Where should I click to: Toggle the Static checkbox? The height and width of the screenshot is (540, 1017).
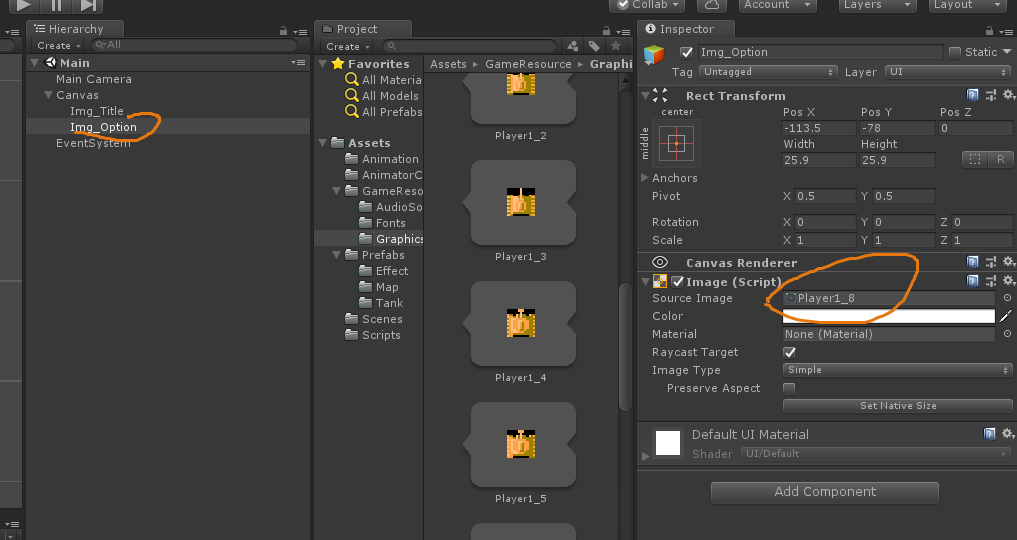[x=955, y=53]
